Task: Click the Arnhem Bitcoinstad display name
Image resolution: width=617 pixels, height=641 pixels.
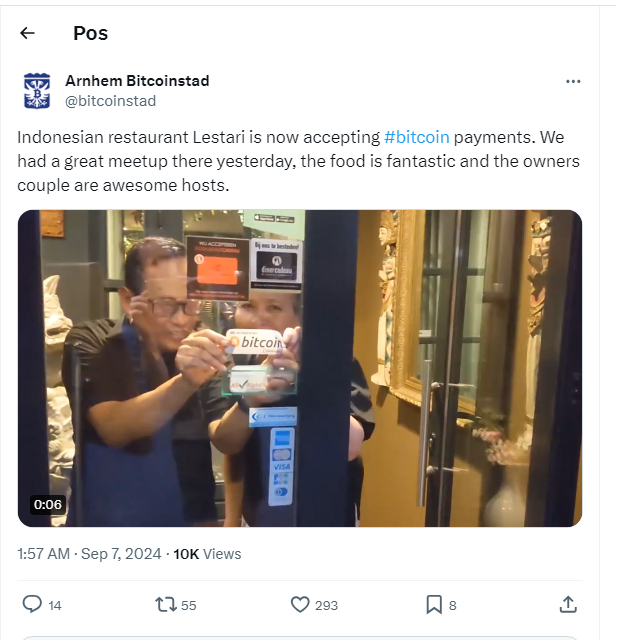Action: pos(137,81)
